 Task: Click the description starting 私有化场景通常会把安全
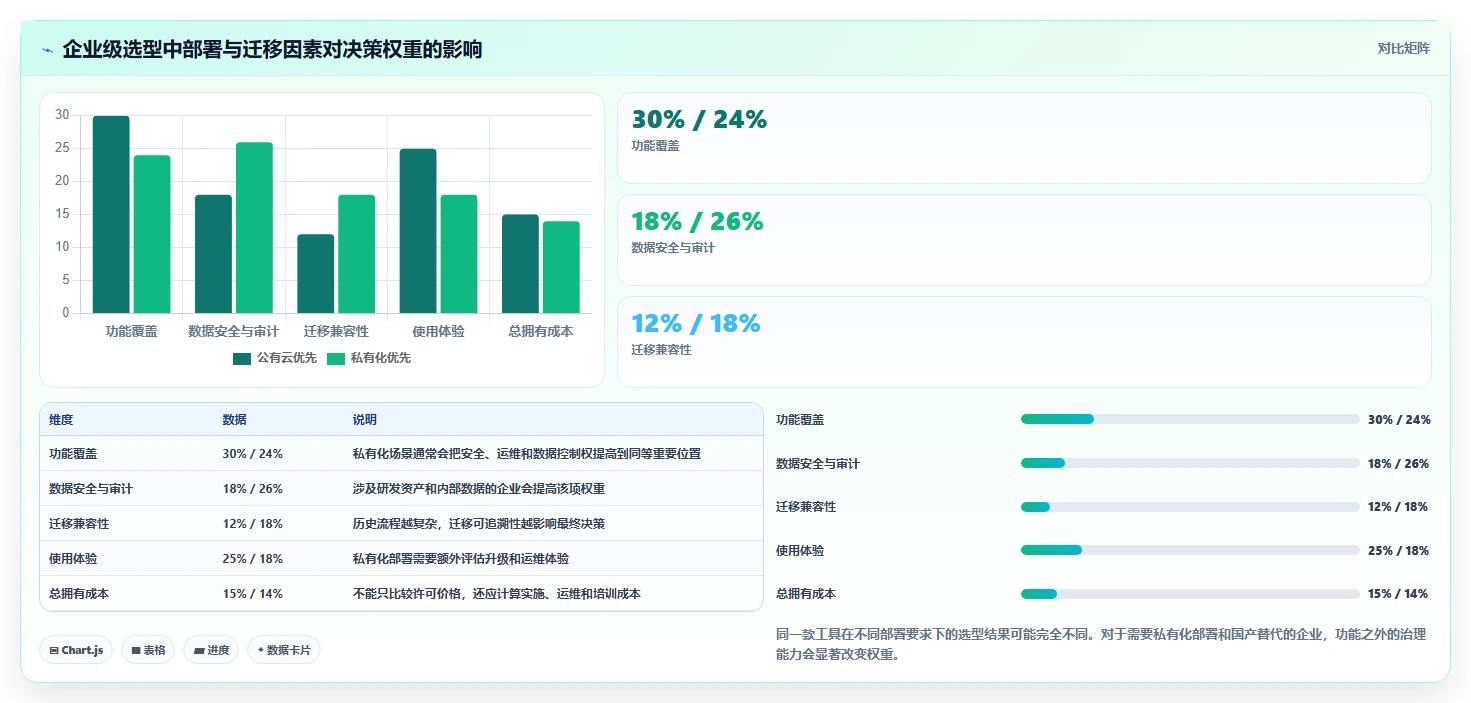(x=527, y=454)
